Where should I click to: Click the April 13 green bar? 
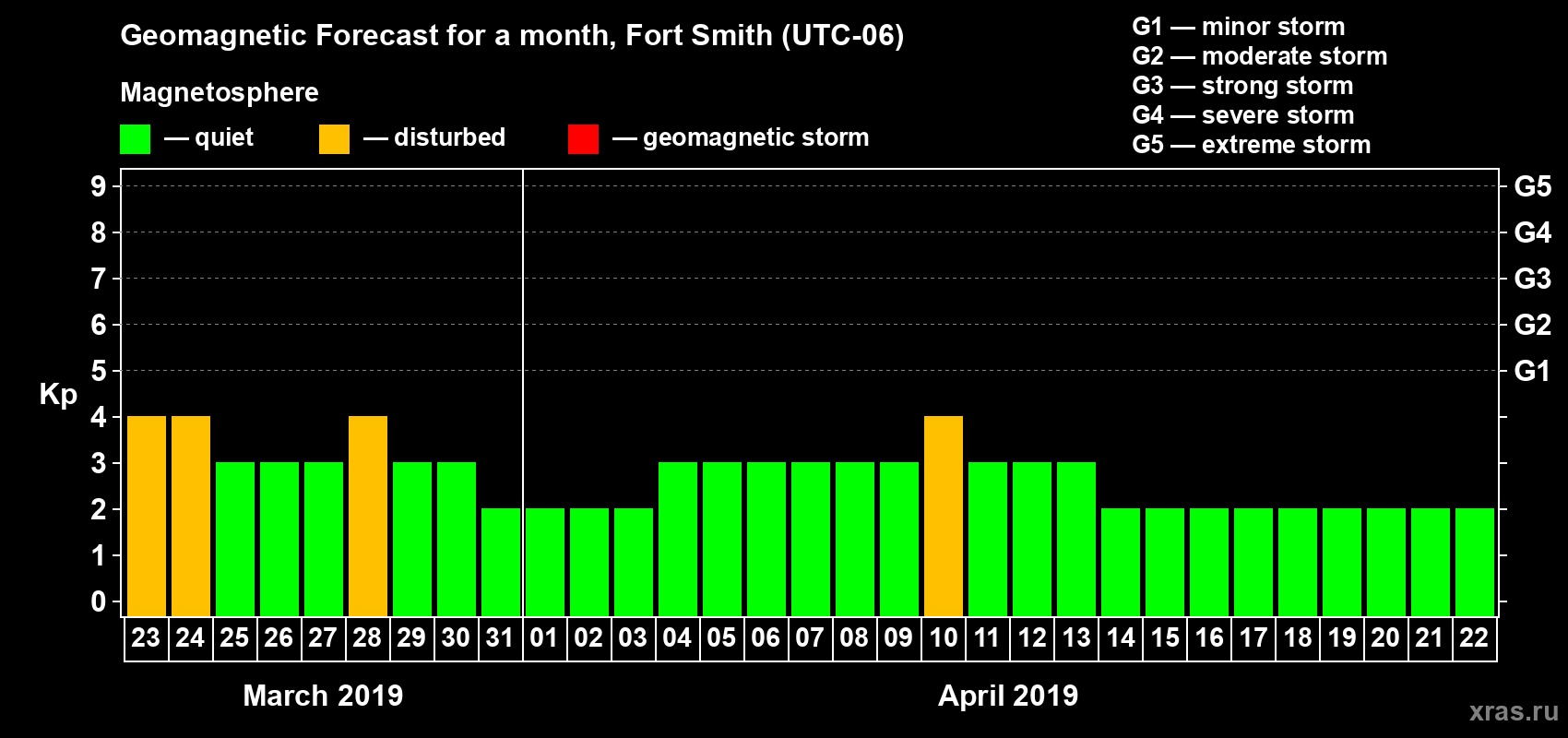[1076, 540]
